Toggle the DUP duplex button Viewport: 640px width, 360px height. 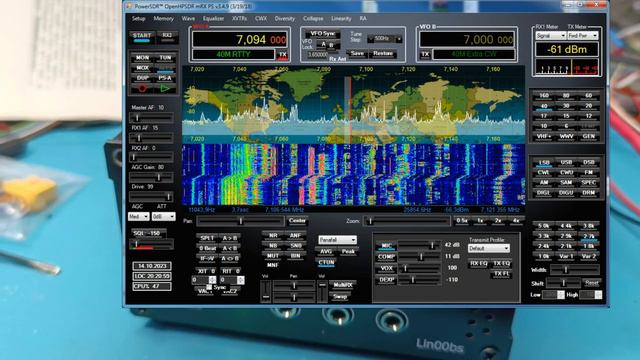[142, 78]
